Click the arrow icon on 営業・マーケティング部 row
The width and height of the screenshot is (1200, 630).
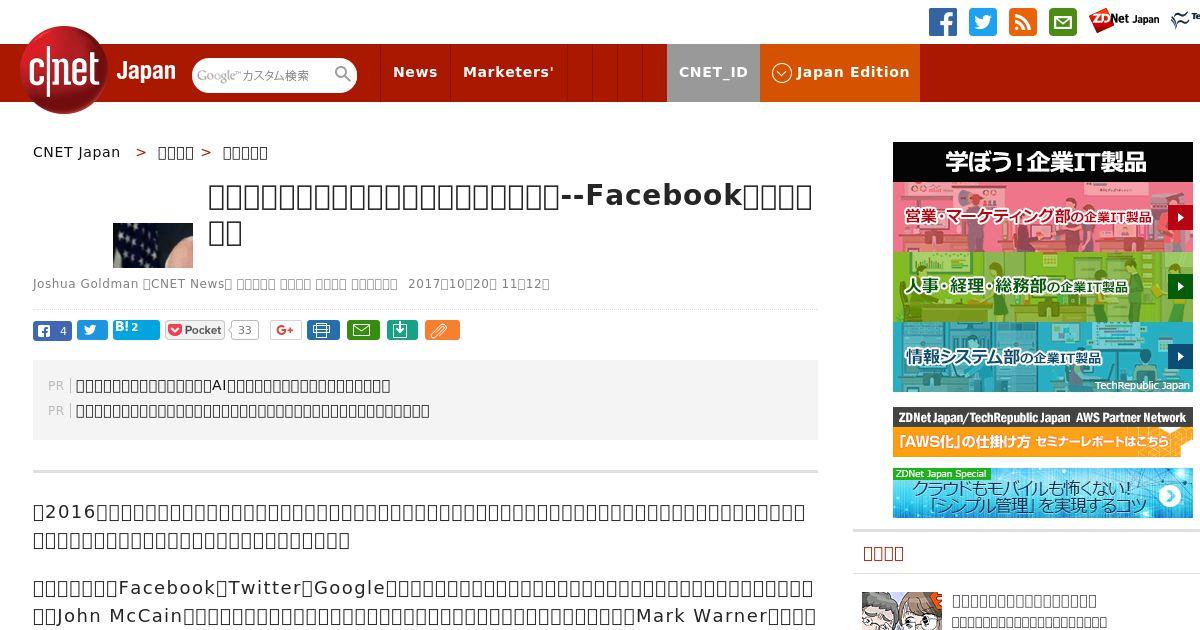coord(1180,217)
